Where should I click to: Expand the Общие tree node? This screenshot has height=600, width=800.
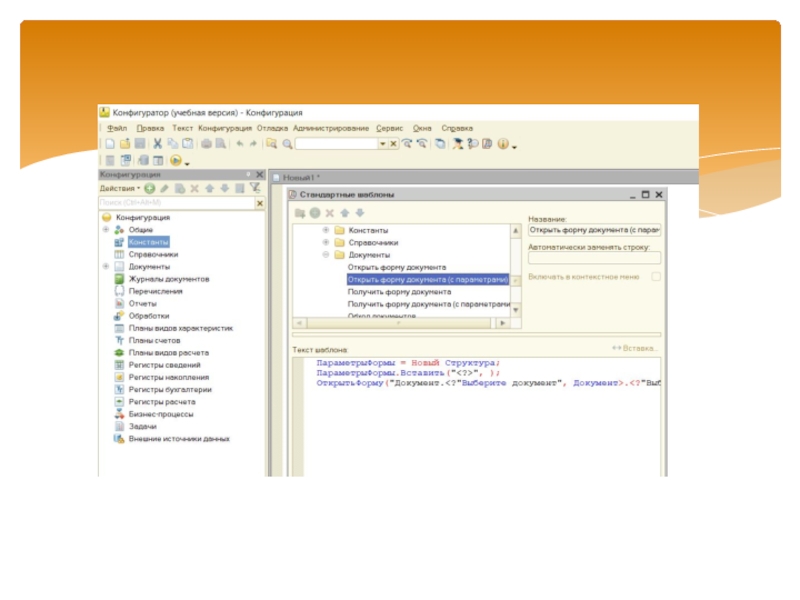pyautogui.click(x=105, y=229)
